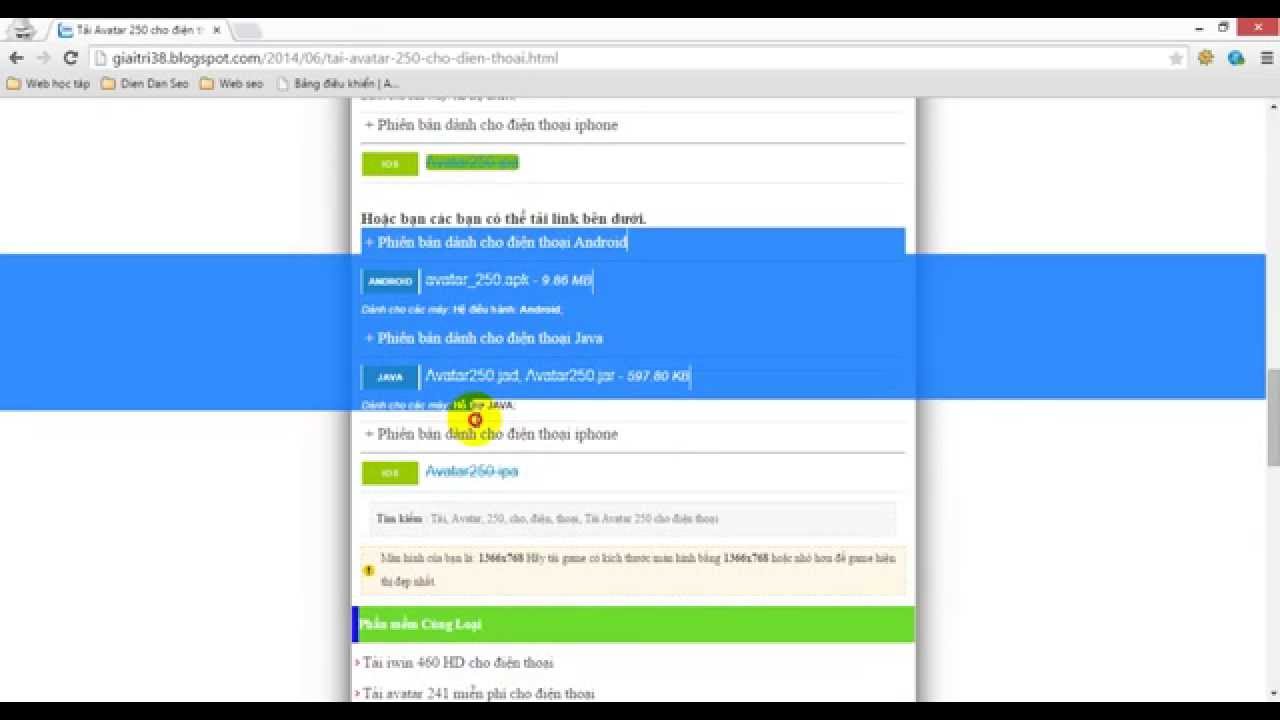Click the Phần mềm Cùng Loại header
The image size is (1280, 720).
coord(633,624)
